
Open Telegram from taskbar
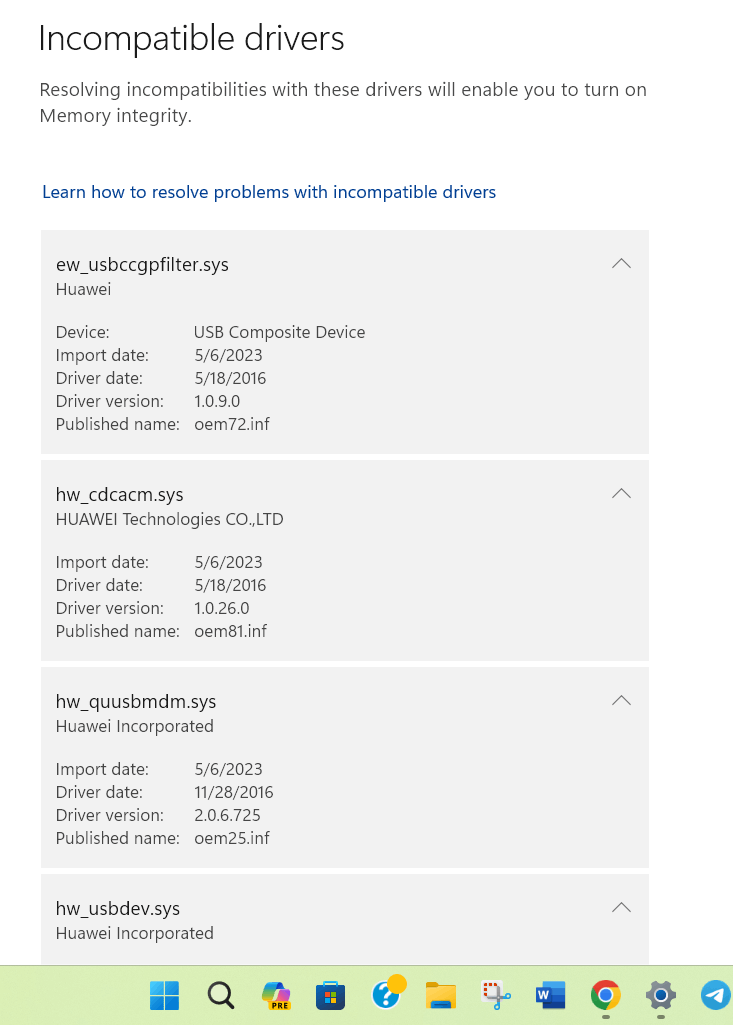pyautogui.click(x=715, y=995)
